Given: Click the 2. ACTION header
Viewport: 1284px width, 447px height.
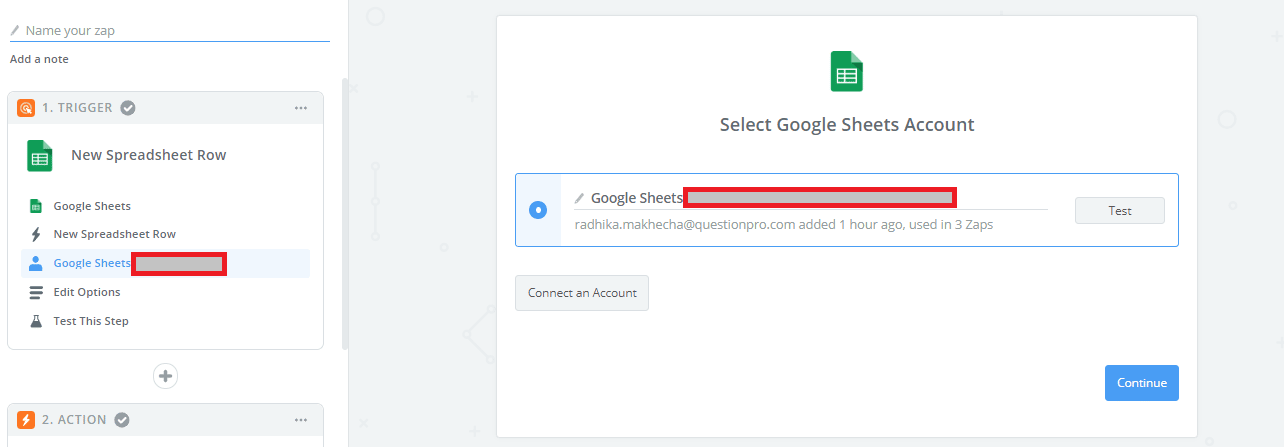Looking at the screenshot, I should pyautogui.click(x=165, y=420).
